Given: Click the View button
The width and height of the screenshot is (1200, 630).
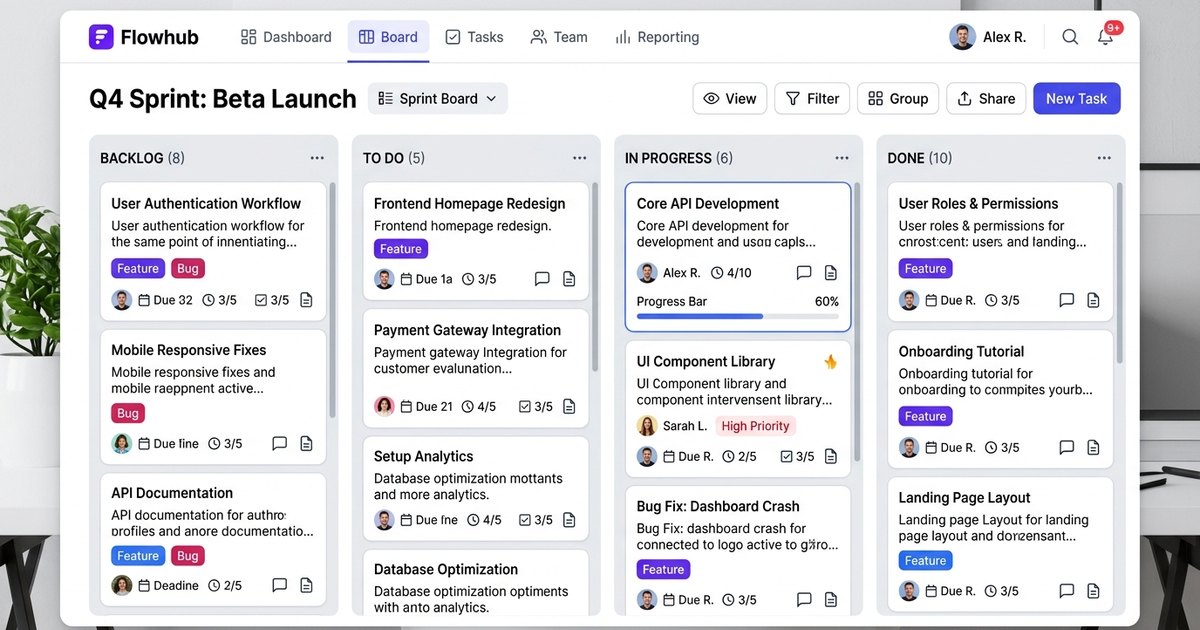Looking at the screenshot, I should pos(730,99).
